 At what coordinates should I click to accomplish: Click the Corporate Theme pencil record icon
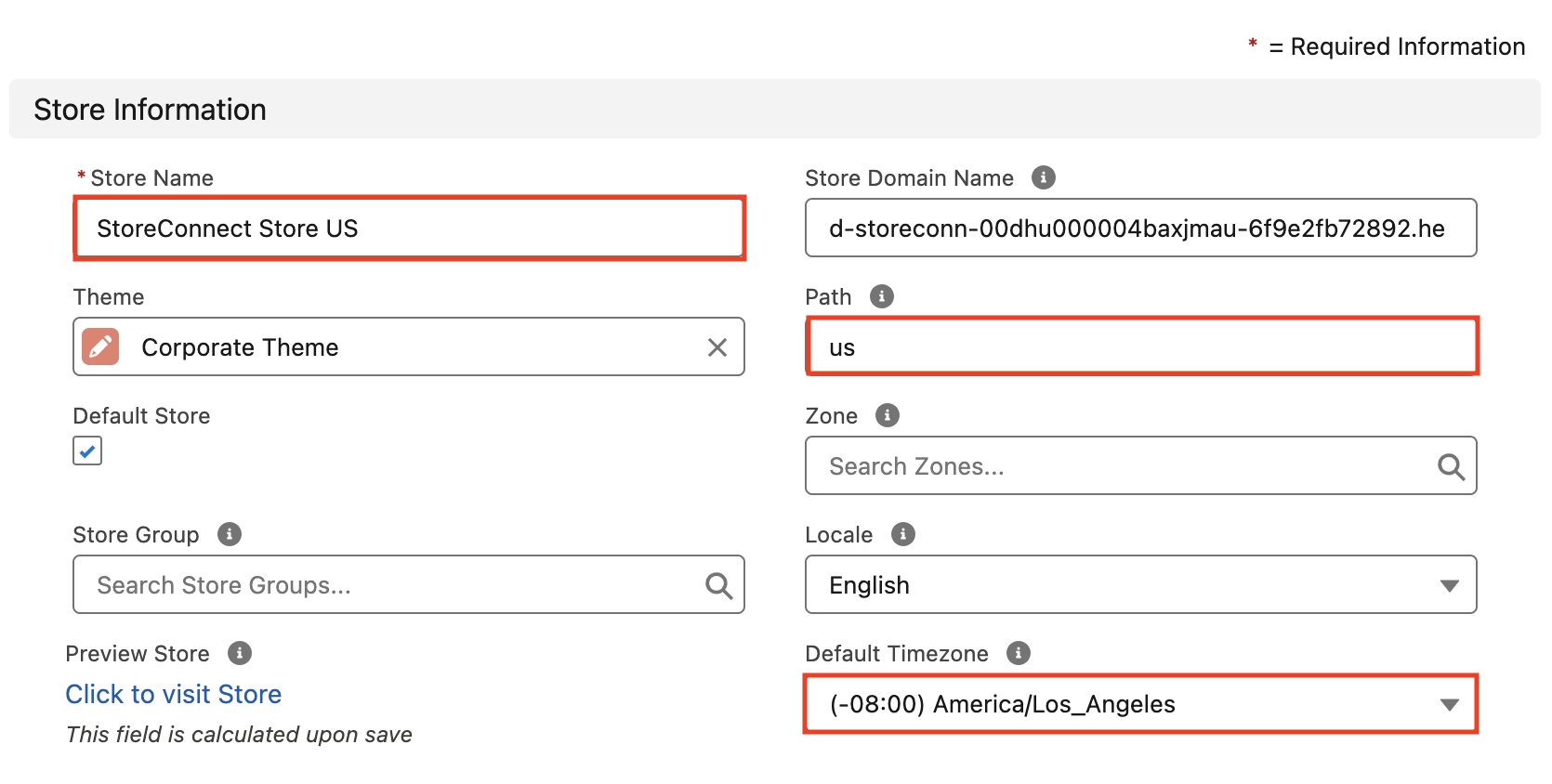tap(100, 346)
